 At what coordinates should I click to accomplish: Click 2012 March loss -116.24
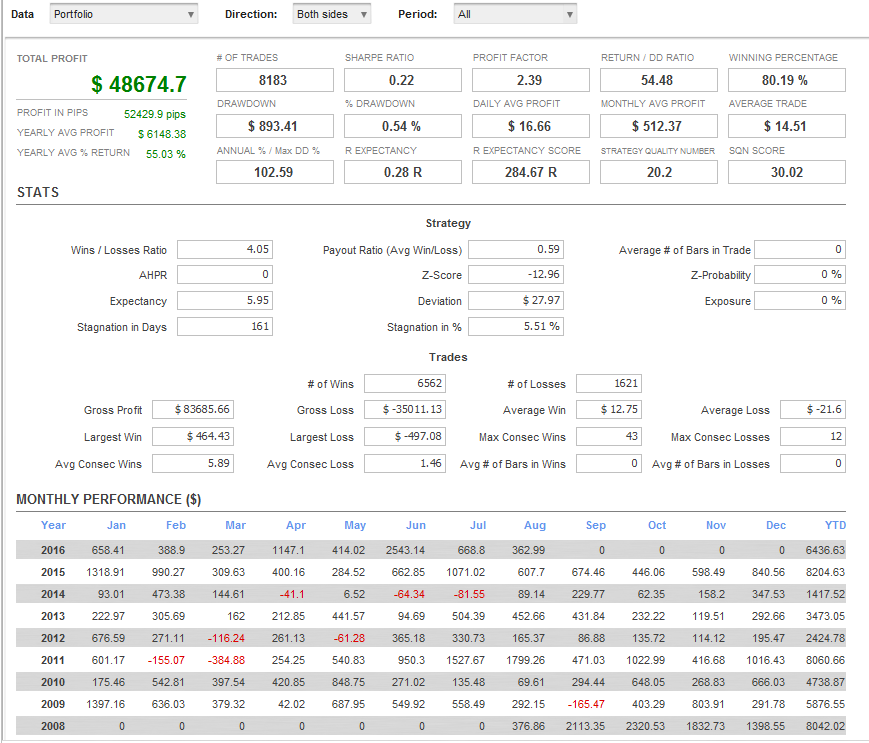tap(226, 638)
